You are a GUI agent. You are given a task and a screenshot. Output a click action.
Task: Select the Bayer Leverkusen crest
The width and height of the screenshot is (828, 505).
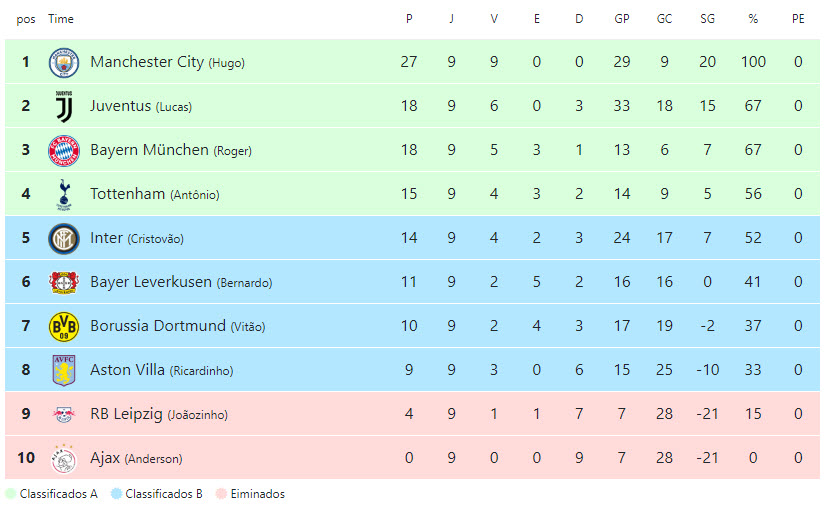click(64, 282)
